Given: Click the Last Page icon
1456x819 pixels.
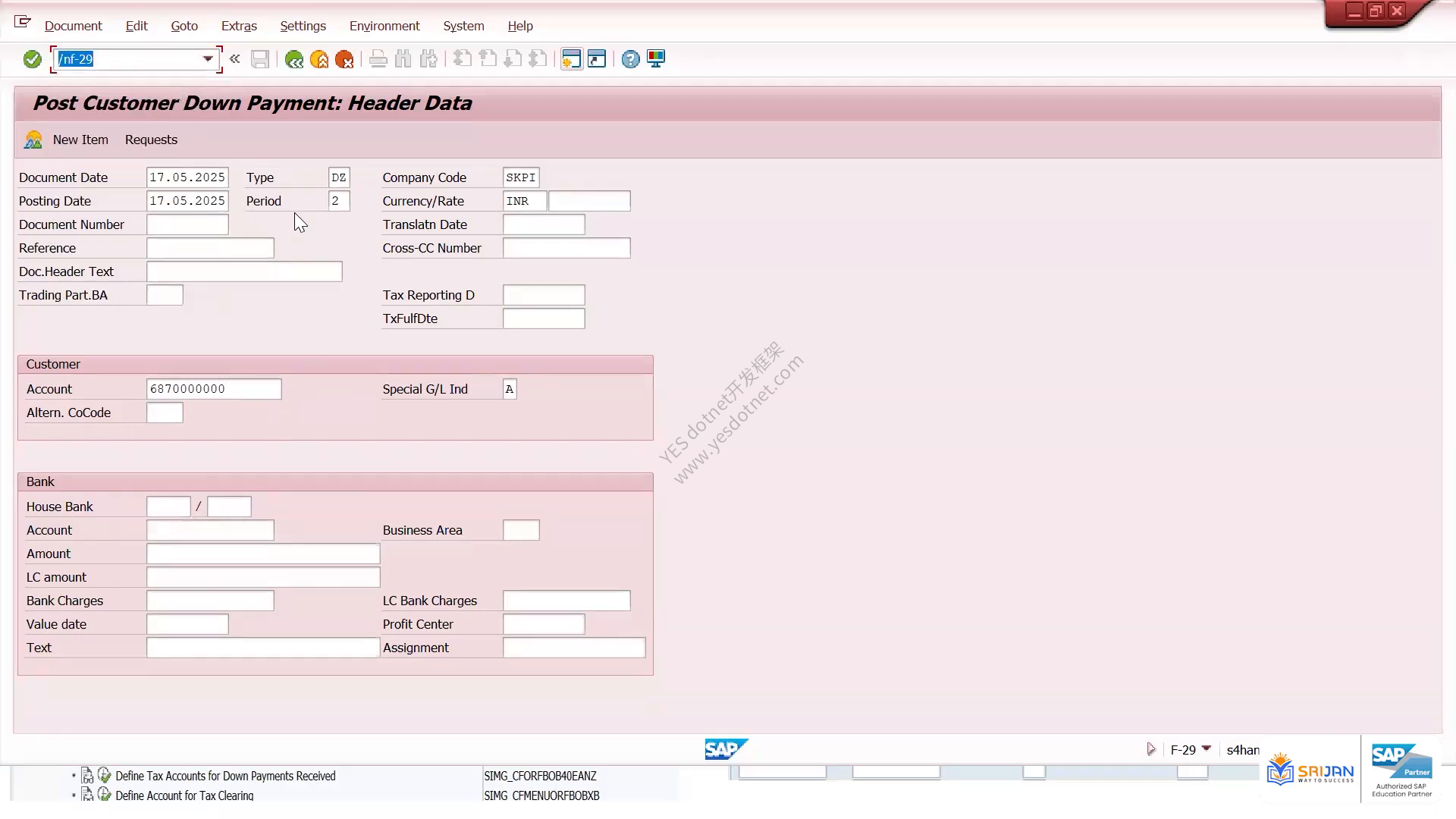Looking at the screenshot, I should (x=538, y=59).
